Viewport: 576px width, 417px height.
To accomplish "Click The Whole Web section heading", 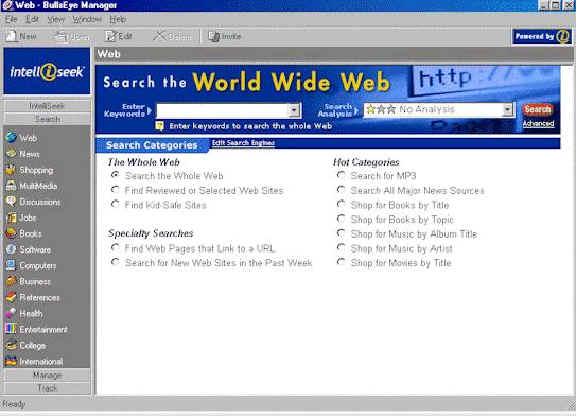I will click(x=144, y=162).
